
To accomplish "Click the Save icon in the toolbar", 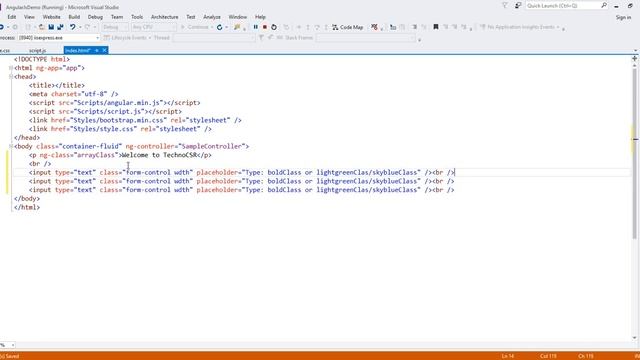I will 51,27.
